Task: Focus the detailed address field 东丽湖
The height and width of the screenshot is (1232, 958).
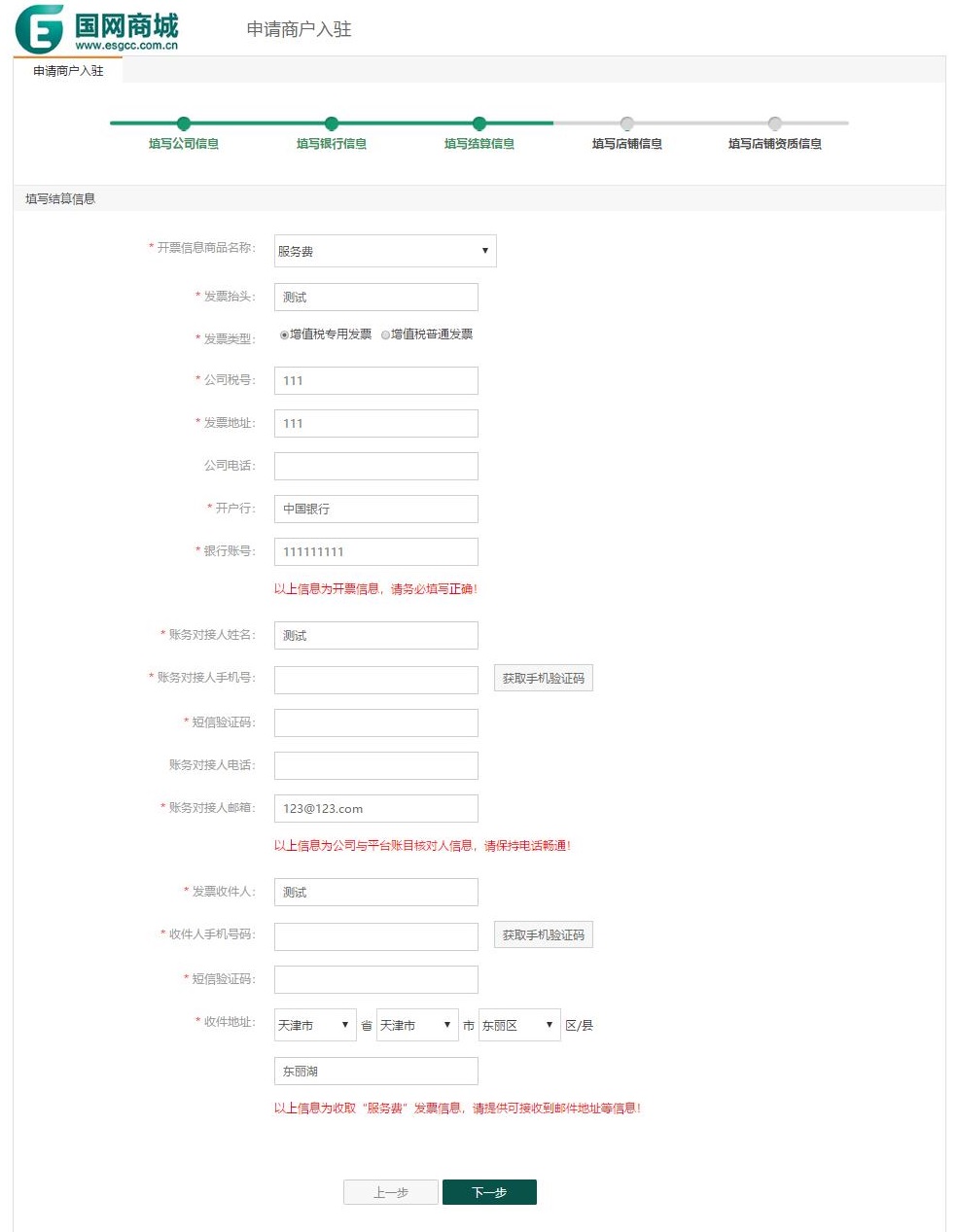Action: click(376, 1071)
